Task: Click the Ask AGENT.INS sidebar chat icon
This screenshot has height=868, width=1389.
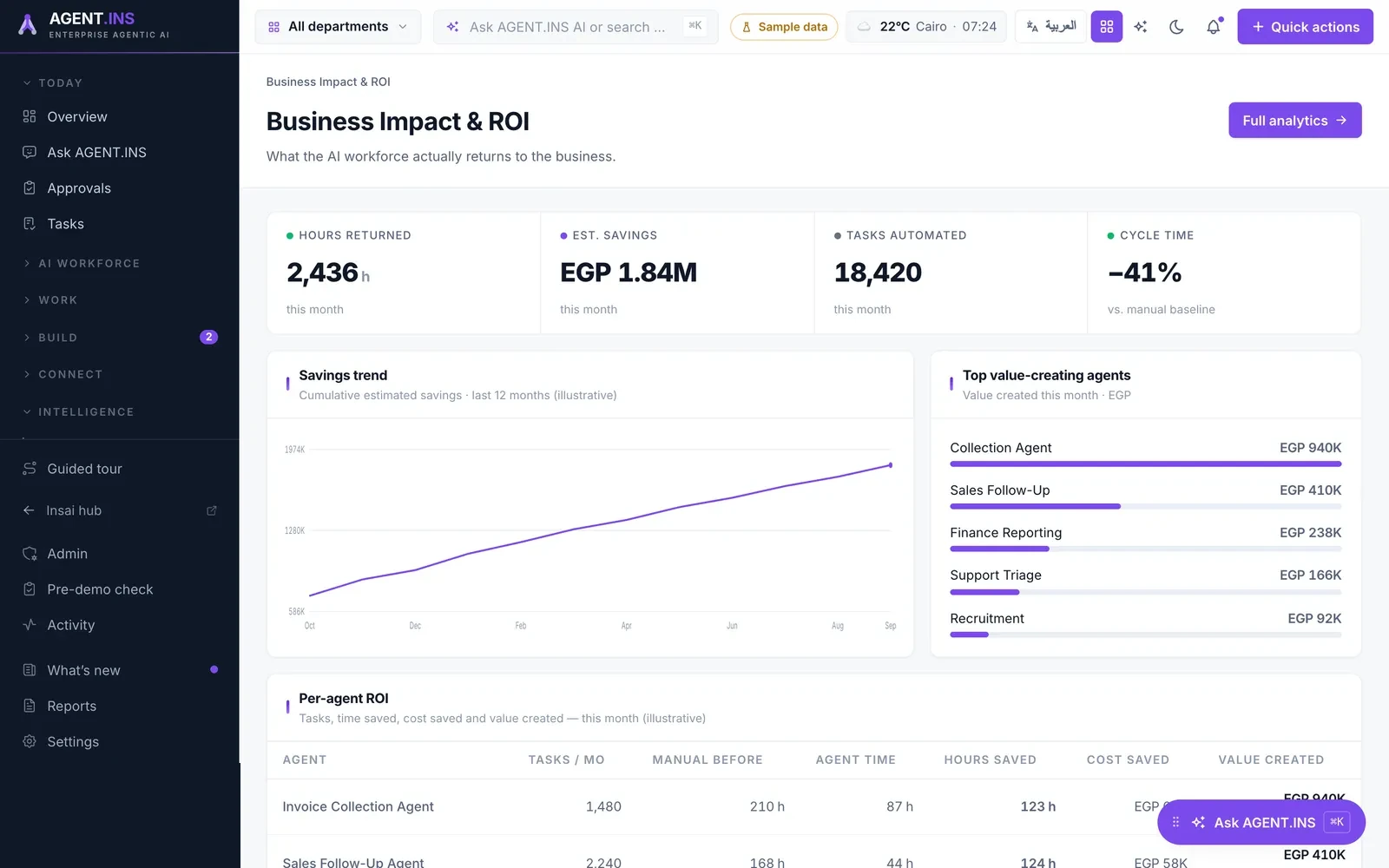Action: click(30, 152)
